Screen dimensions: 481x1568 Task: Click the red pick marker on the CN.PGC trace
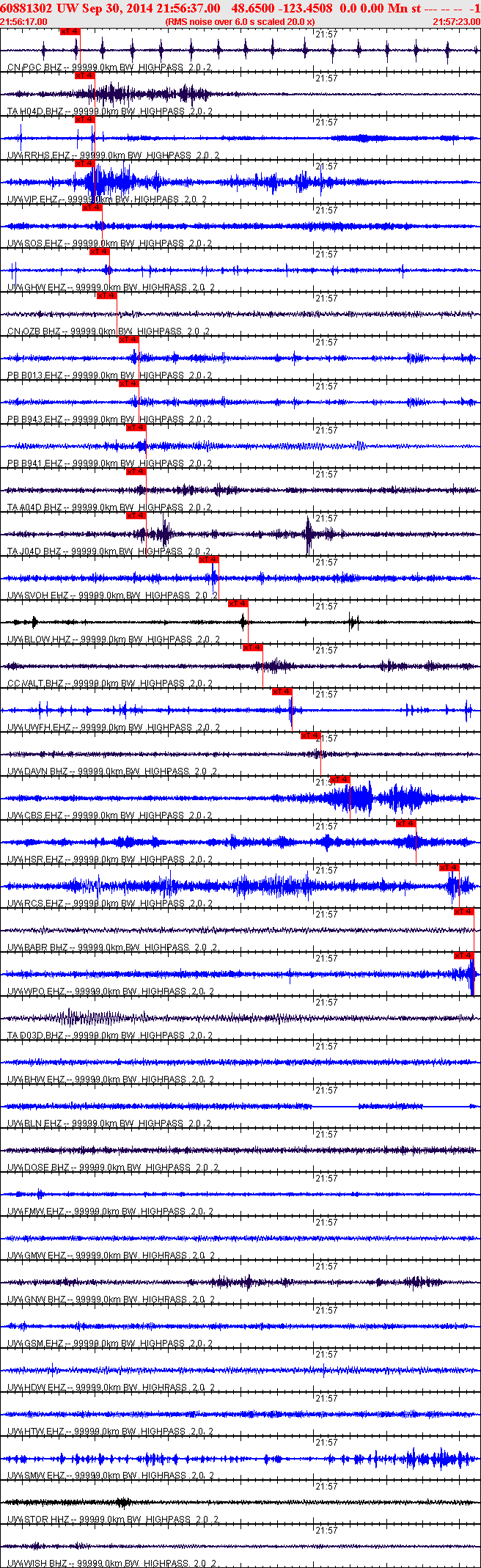[x=70, y=32]
